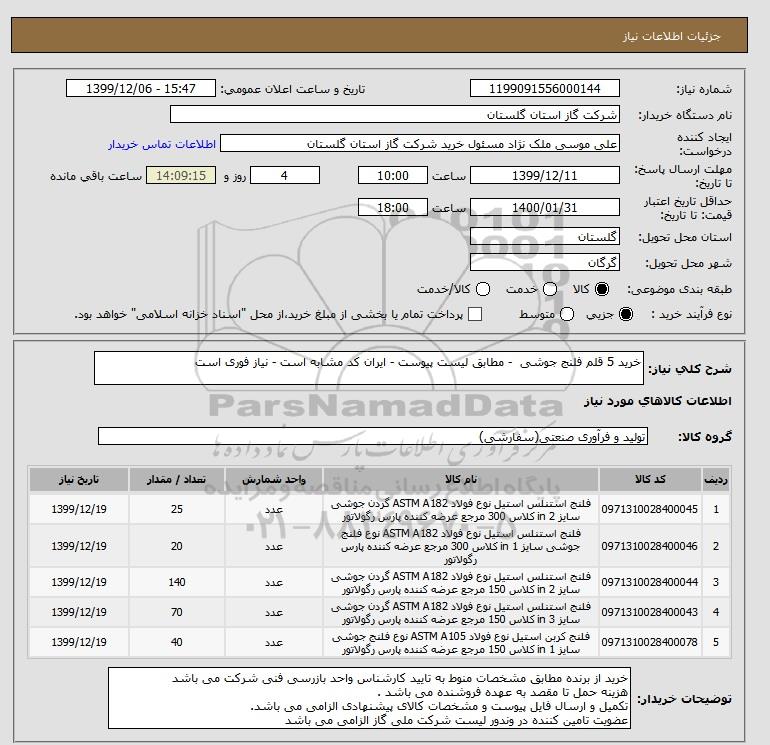Select item code 097131028400043
This screenshot has height=745, width=770.
tap(649, 612)
